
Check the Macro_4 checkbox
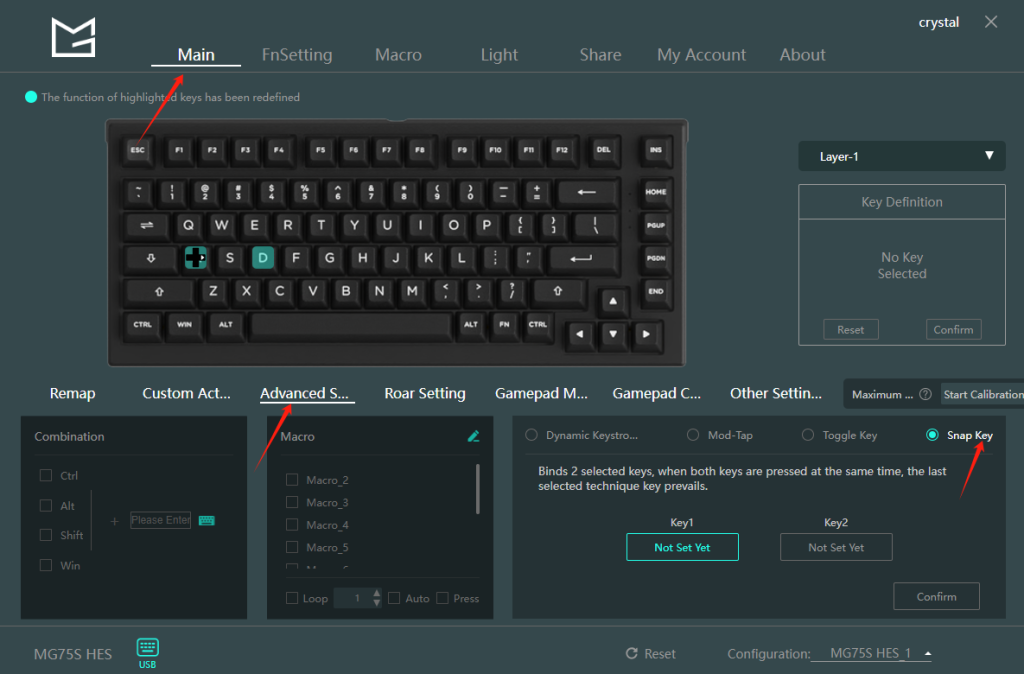(x=292, y=525)
